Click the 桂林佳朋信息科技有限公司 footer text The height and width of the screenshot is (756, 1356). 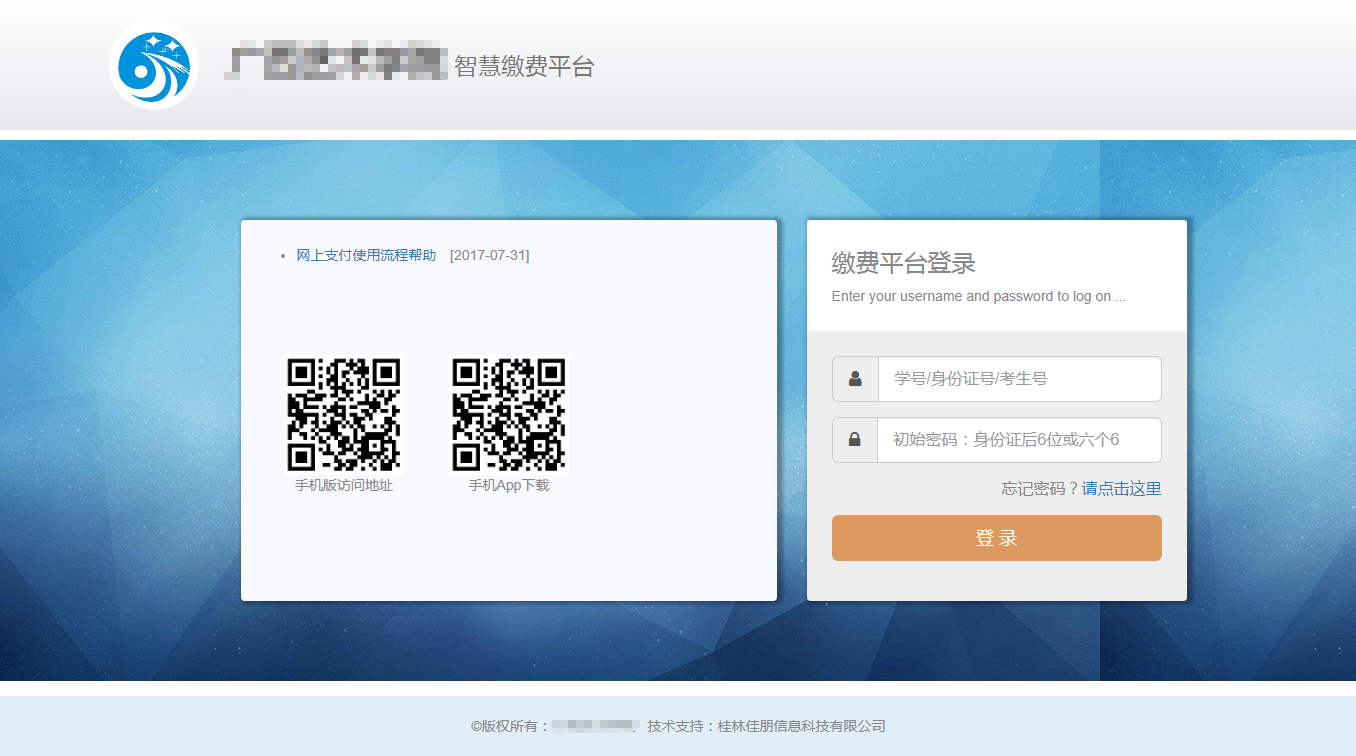tap(801, 726)
